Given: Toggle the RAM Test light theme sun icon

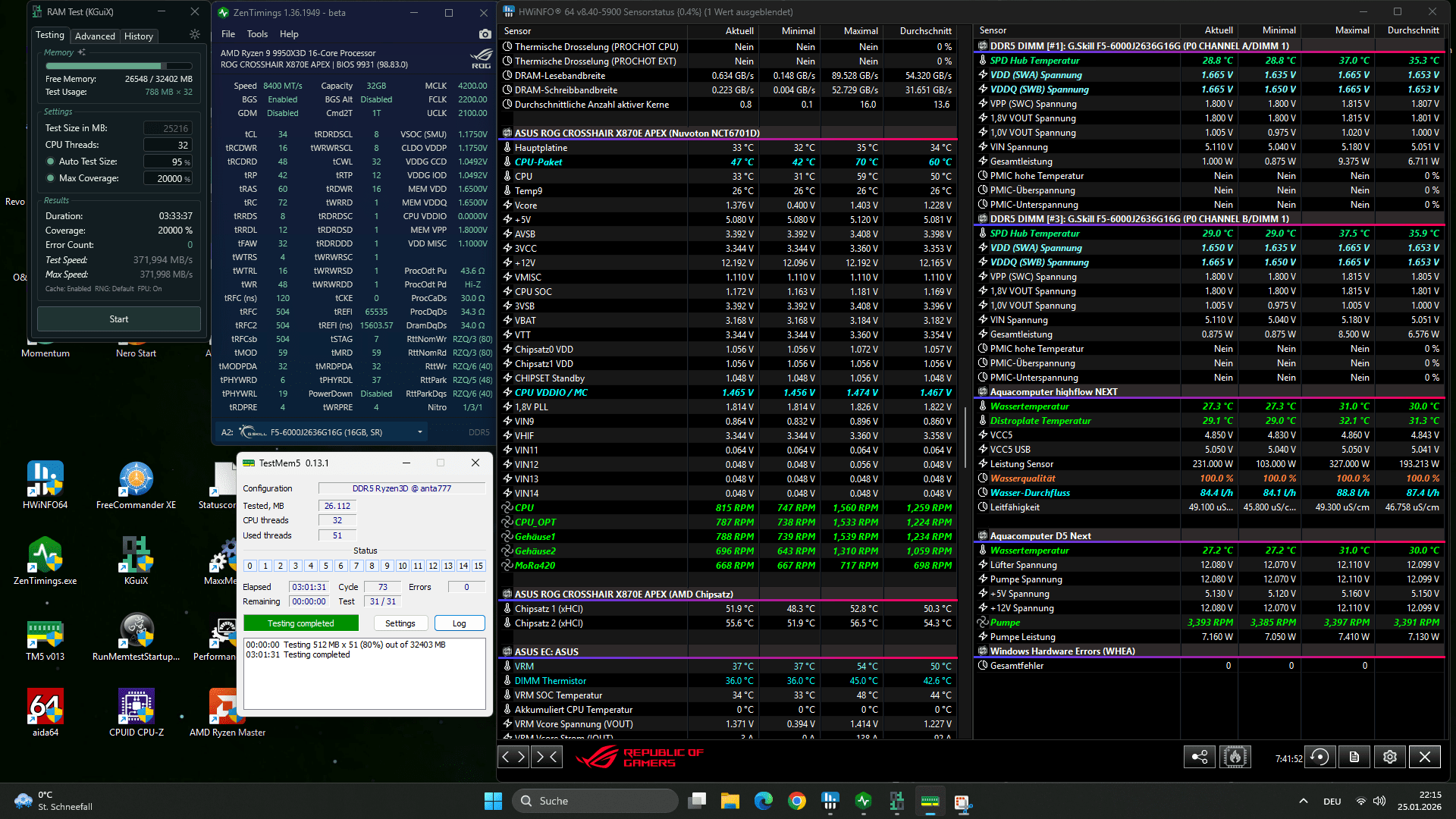Looking at the screenshot, I should pyautogui.click(x=195, y=35).
